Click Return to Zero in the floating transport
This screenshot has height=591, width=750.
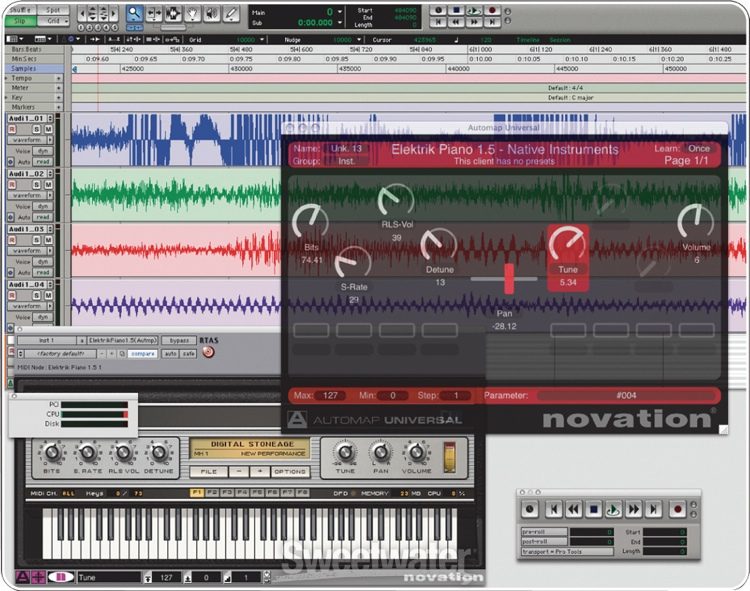[554, 509]
